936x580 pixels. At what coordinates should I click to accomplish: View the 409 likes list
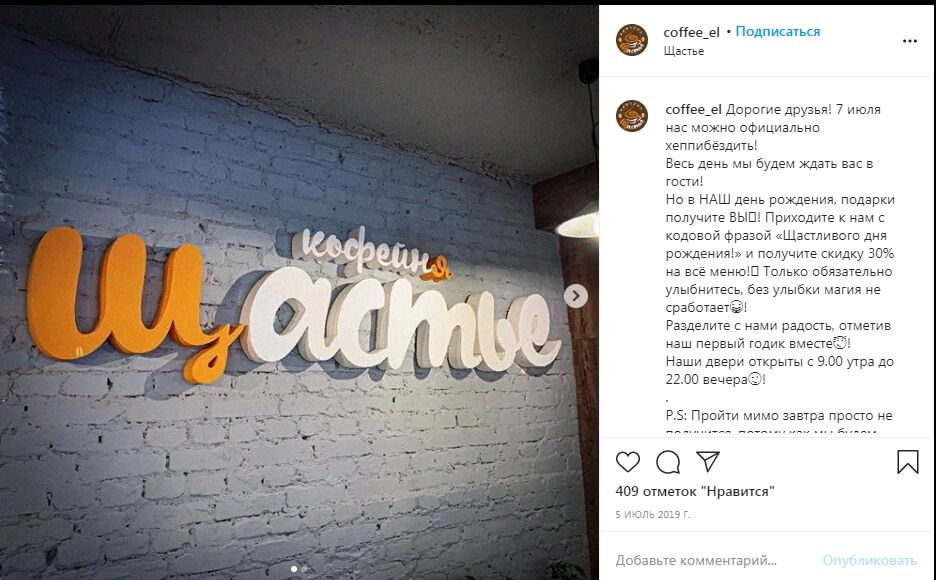[x=695, y=491]
